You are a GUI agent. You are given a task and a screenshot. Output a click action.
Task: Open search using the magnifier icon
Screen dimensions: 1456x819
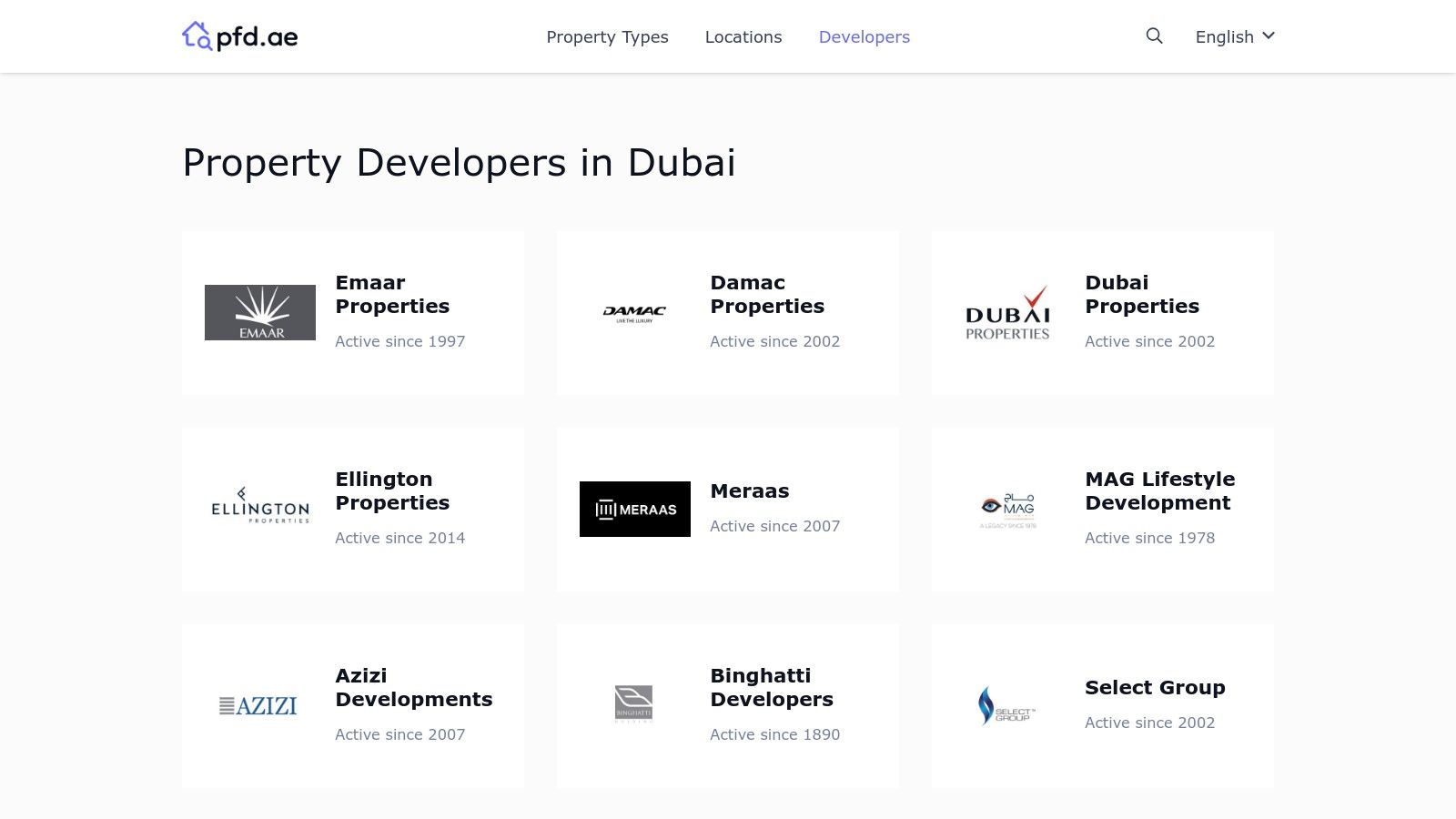tap(1153, 36)
